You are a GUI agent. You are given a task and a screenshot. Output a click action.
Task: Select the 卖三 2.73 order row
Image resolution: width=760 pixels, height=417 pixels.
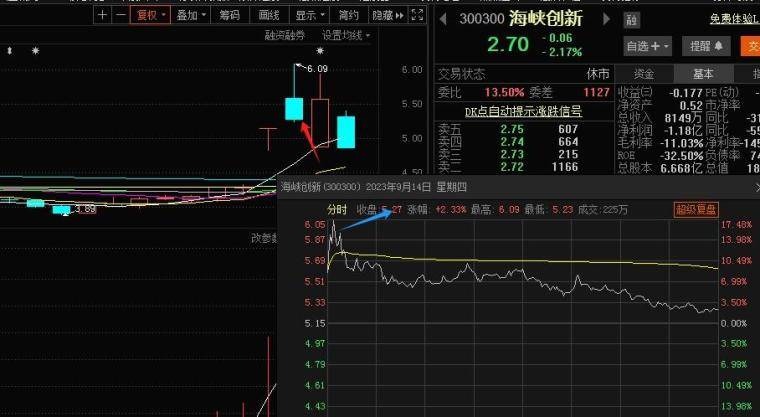508,155
